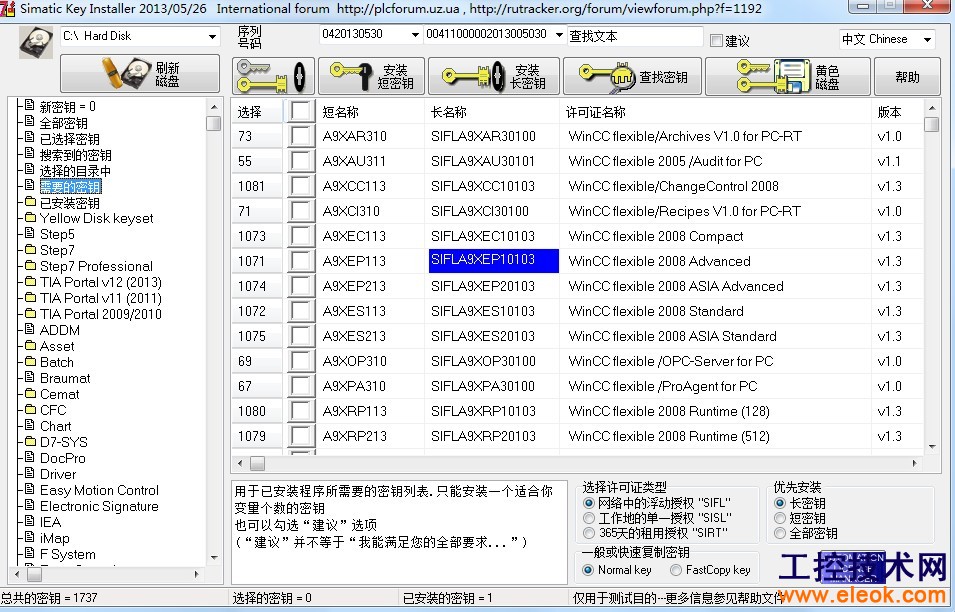Click the document icon next to Easy Motion Control
Viewport: 955px width, 612px height.
click(29, 489)
